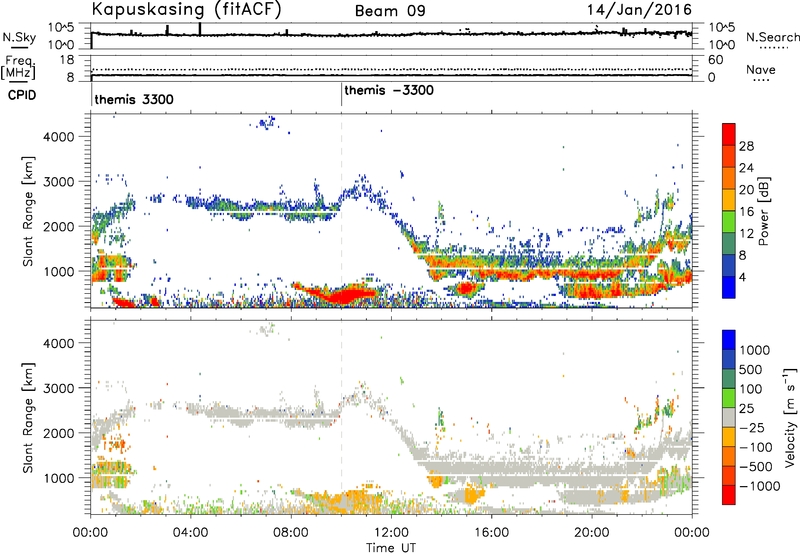
Task: Click the Power [dB] colorbar label
Action: pos(763,211)
